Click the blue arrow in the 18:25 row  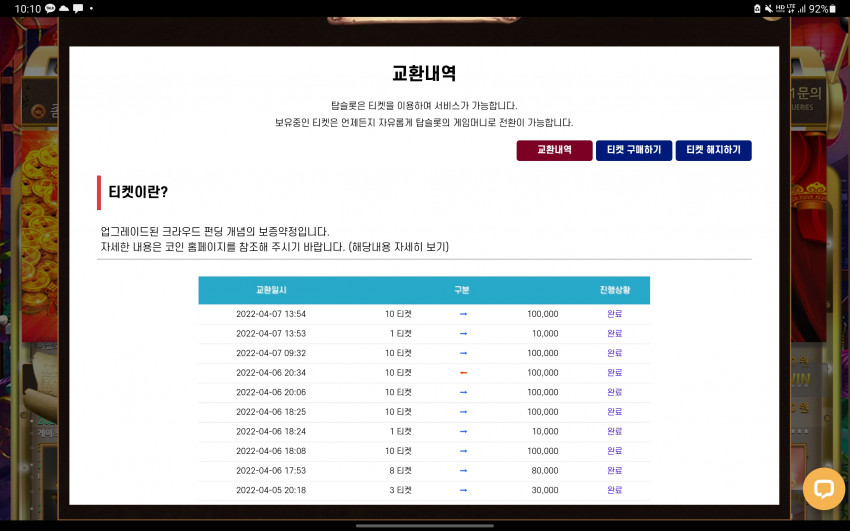tap(463, 412)
